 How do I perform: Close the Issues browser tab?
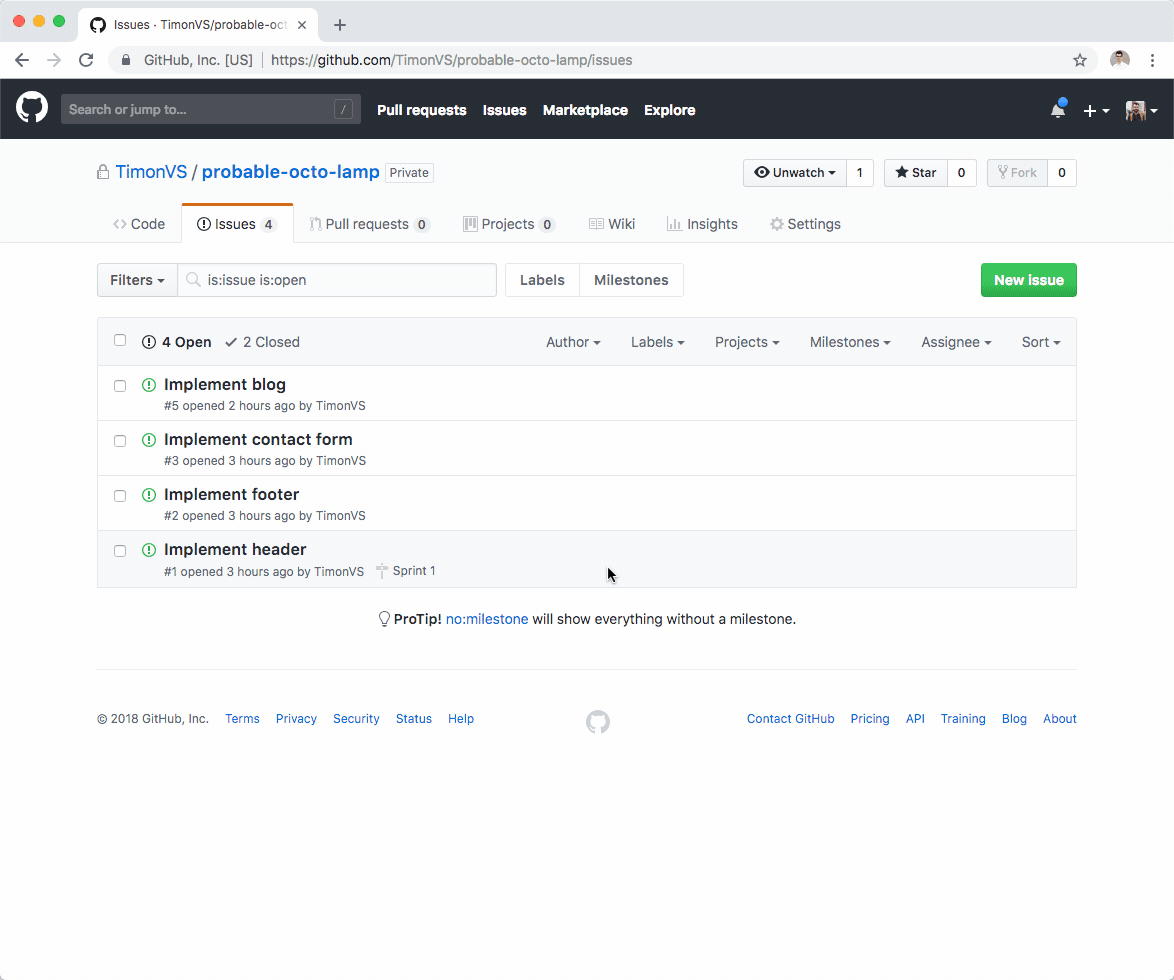(302, 25)
